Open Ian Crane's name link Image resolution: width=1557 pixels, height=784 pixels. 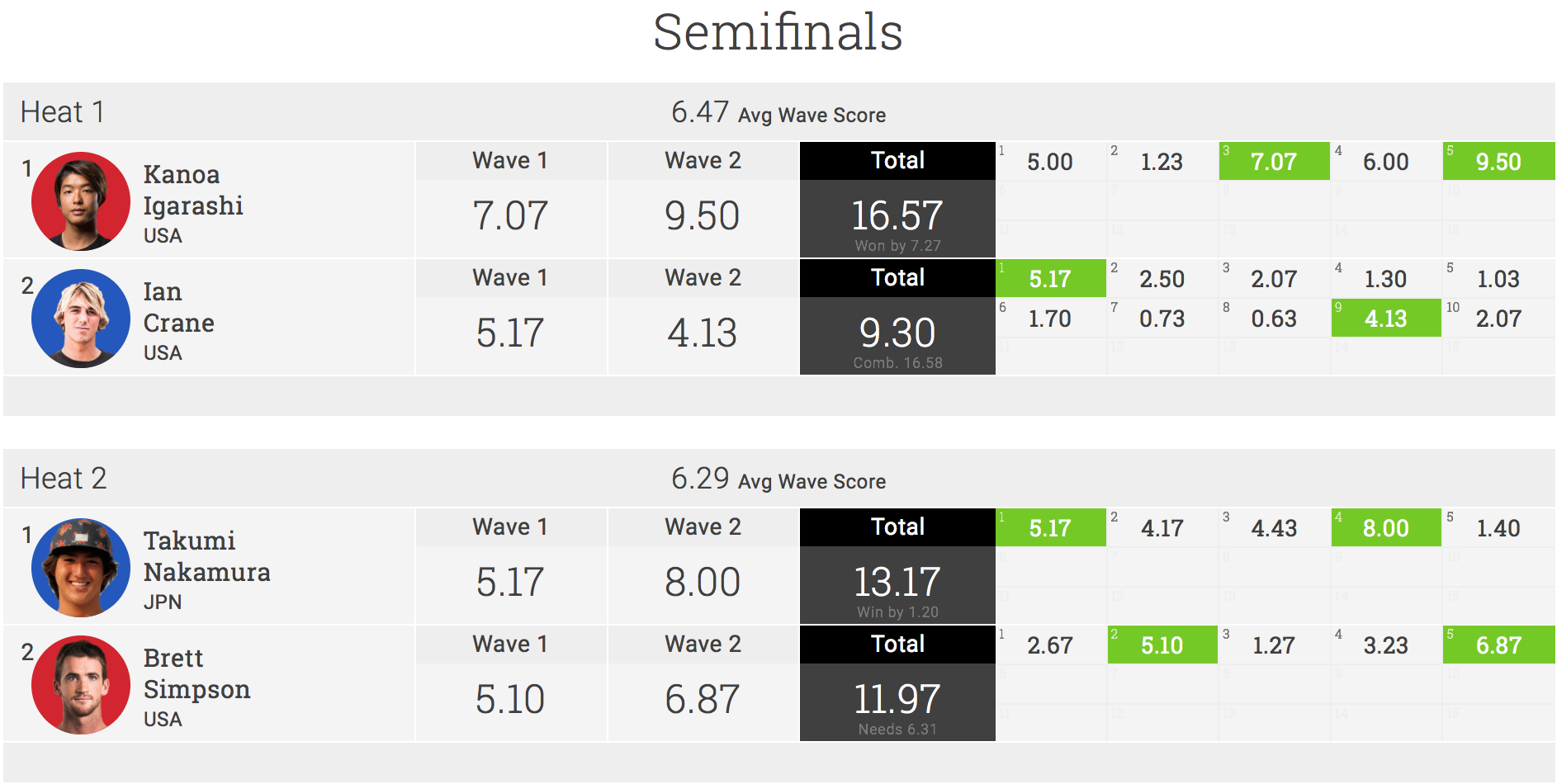[x=178, y=307]
